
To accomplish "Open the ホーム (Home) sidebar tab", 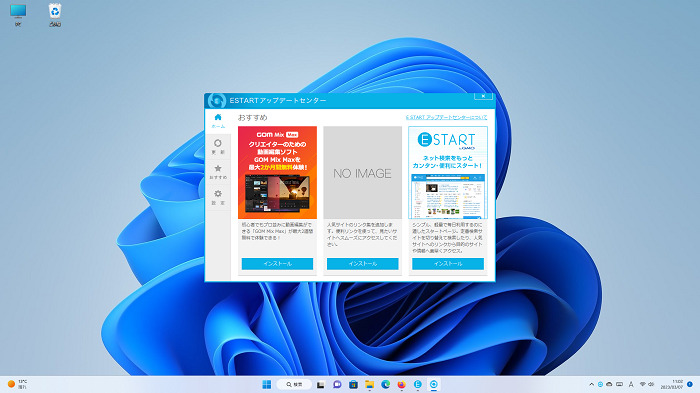I will pyautogui.click(x=218, y=121).
